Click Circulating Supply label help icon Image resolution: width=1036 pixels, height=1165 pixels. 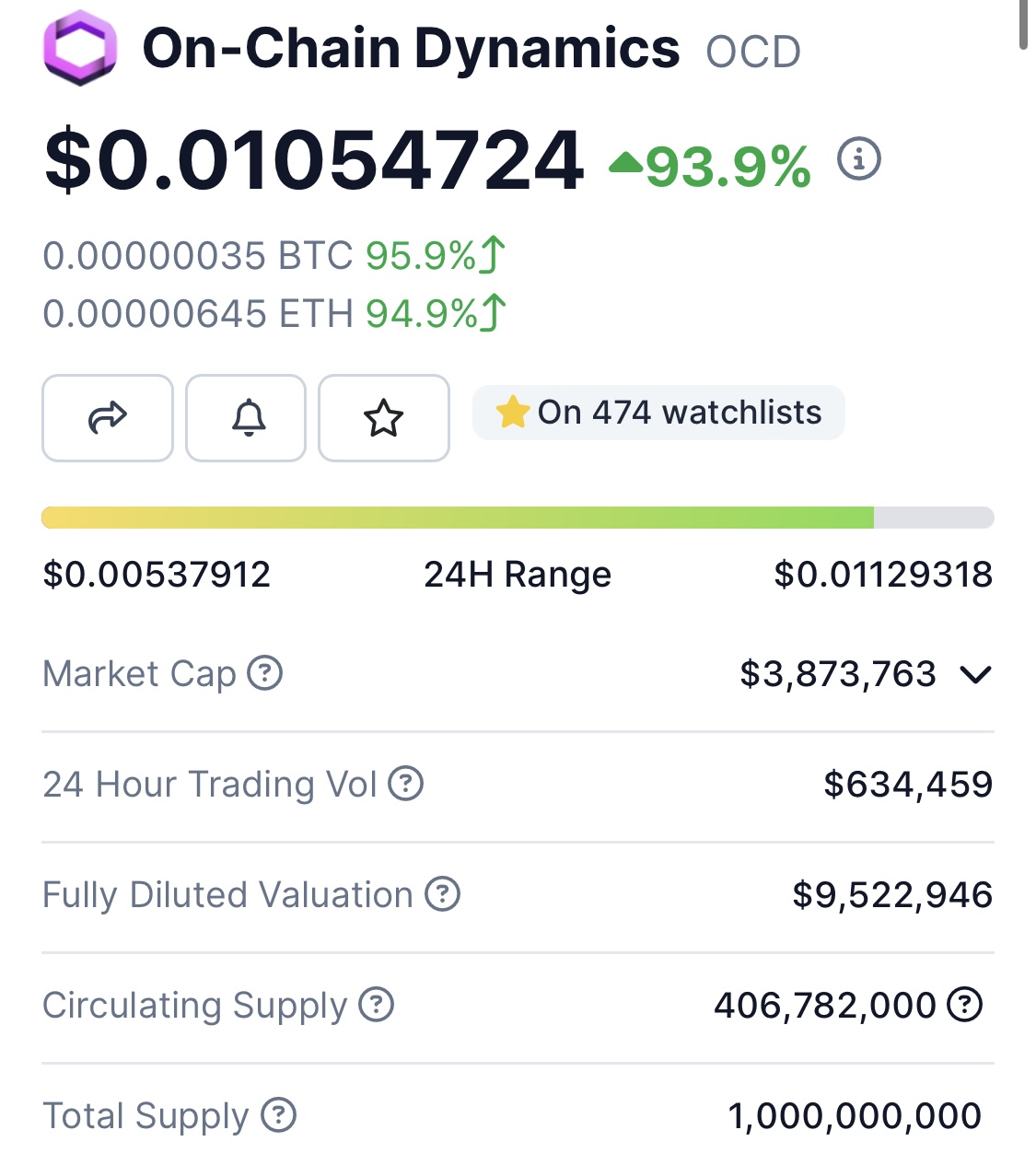[x=376, y=1004]
